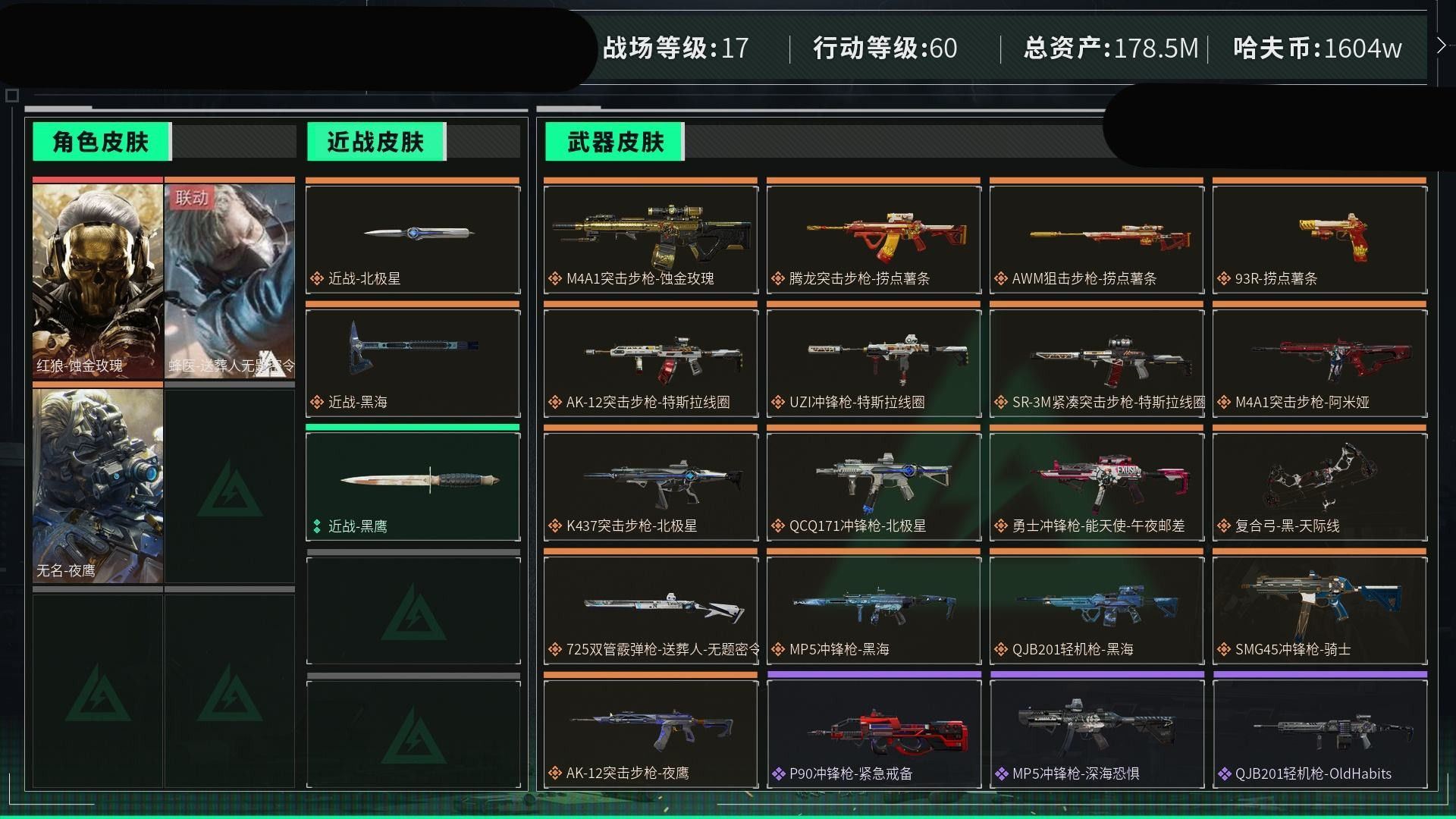Pick the 93R-捞点薯条 pistol skin
The image size is (1456, 819).
1319,239
